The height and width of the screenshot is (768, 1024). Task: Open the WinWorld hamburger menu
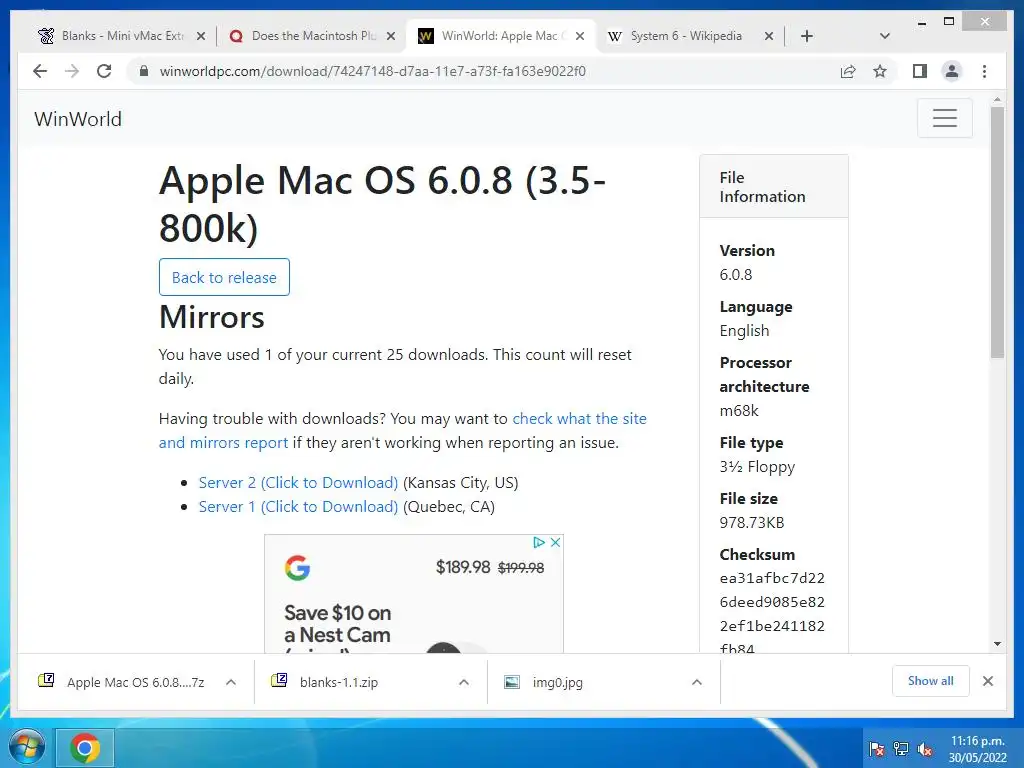944,118
